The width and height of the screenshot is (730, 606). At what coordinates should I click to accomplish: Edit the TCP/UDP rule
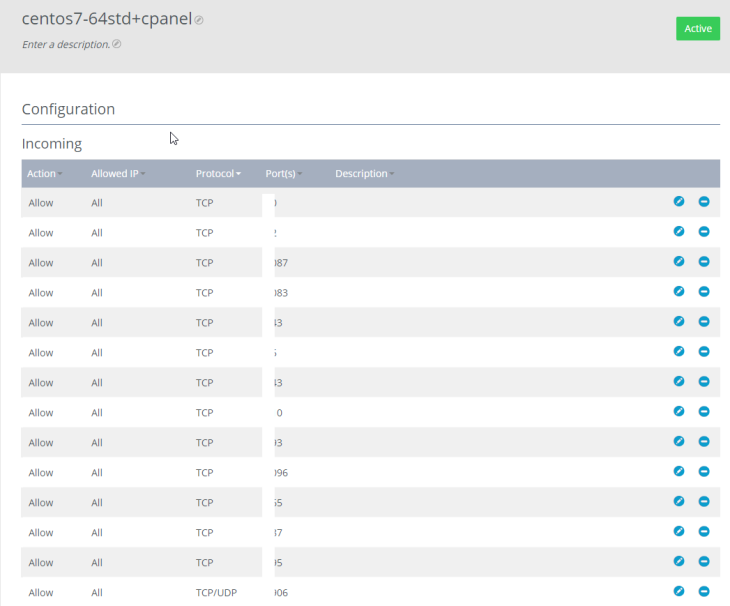pos(679,591)
